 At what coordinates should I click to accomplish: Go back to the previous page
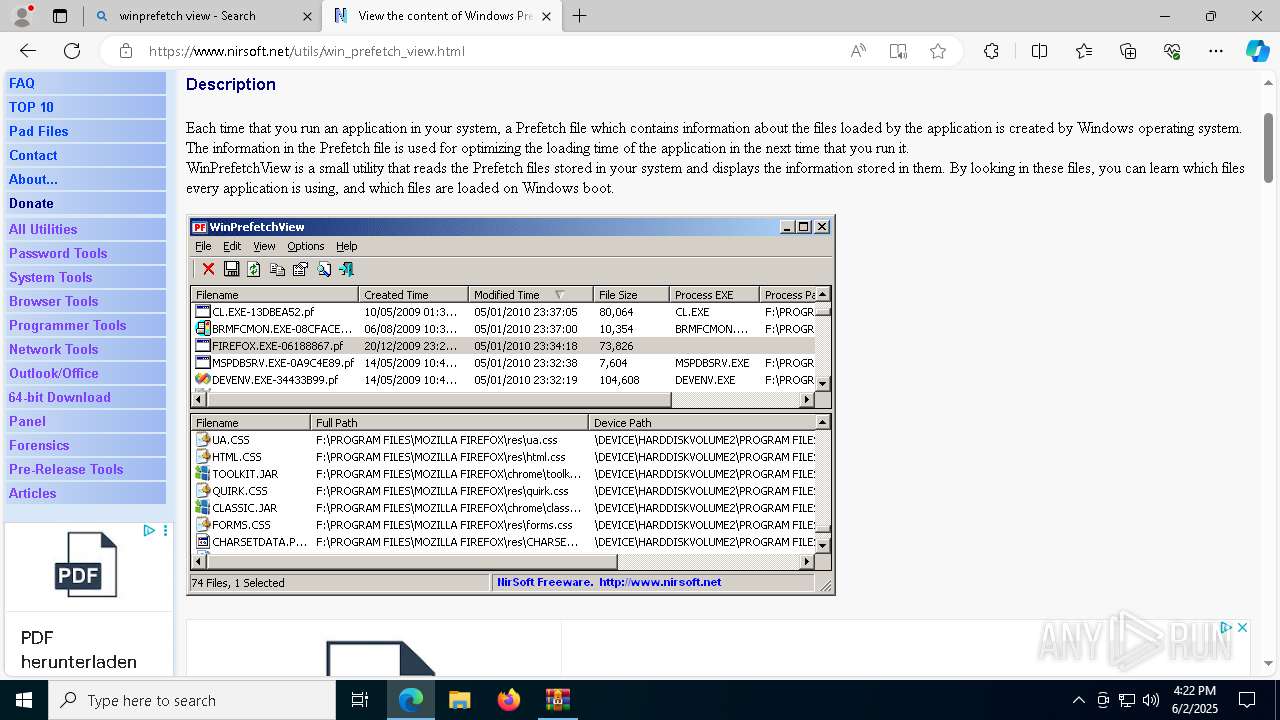[28, 51]
